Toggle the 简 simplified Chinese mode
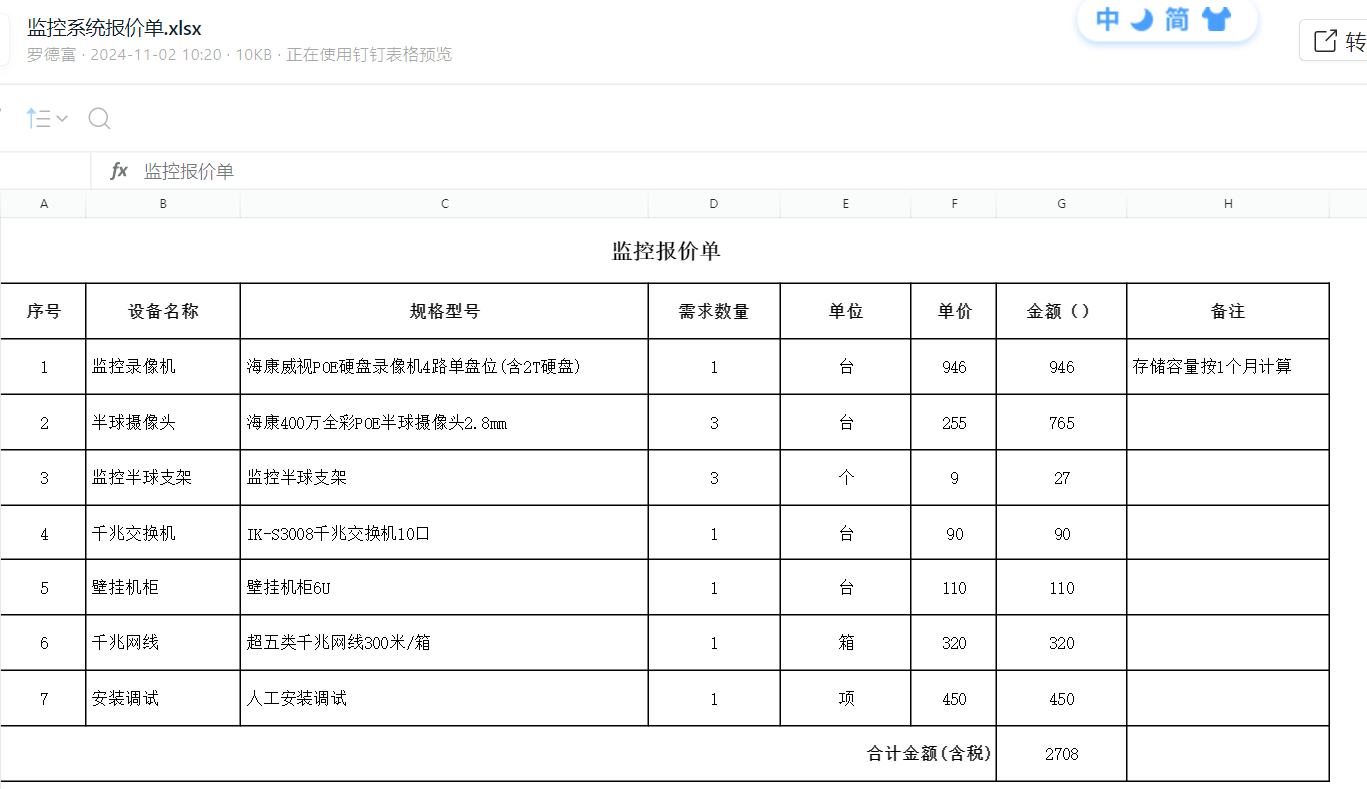Screen dimensions: 1367x789 tap(1177, 20)
